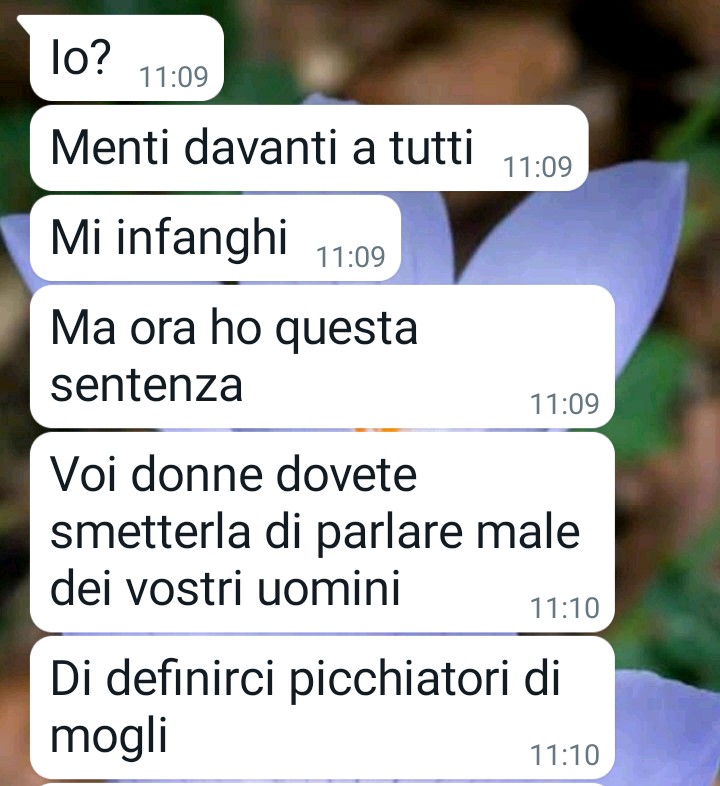Click the 11:09 timestamp on the "Io?" message

click(x=173, y=77)
